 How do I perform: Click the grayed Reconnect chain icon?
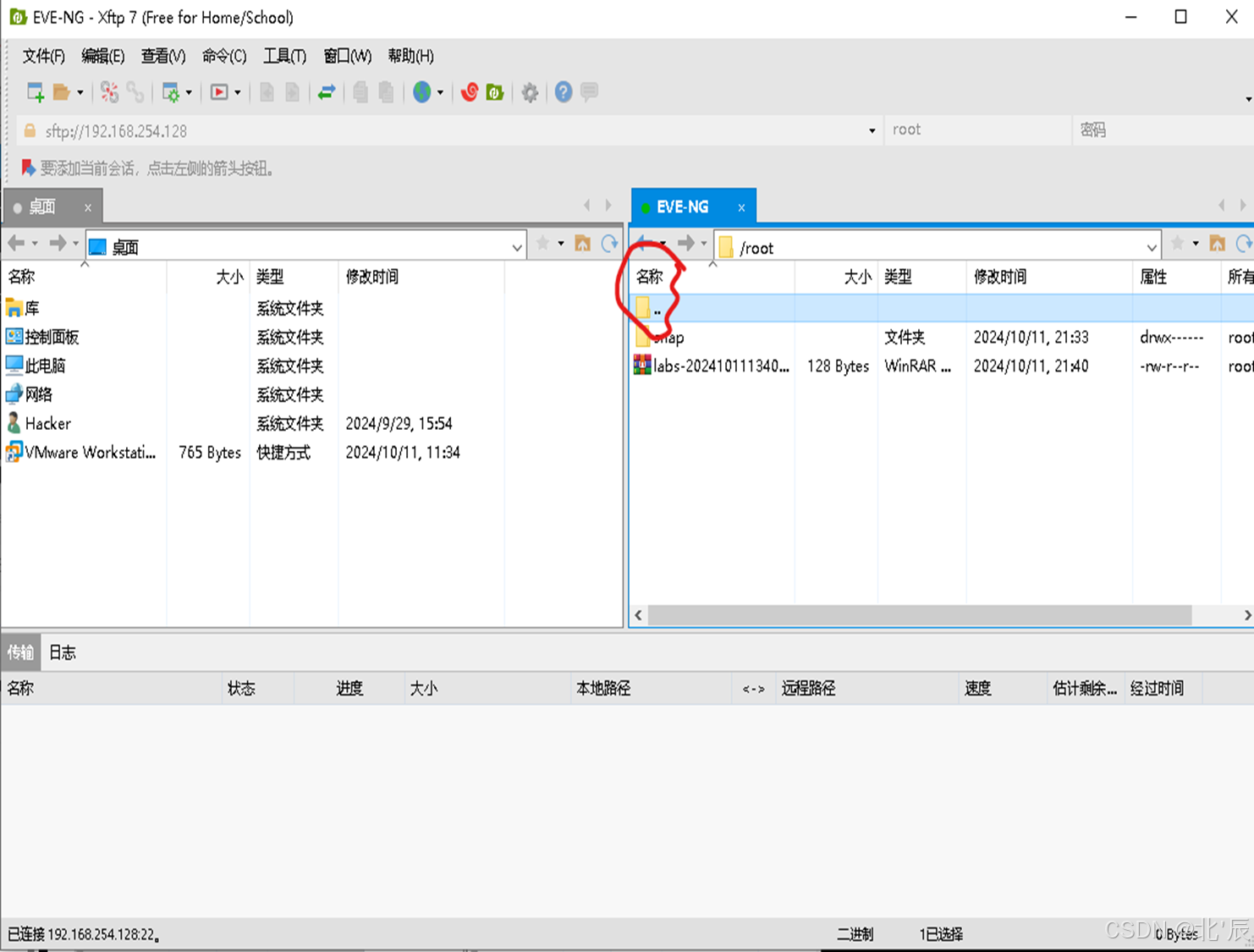point(135,92)
